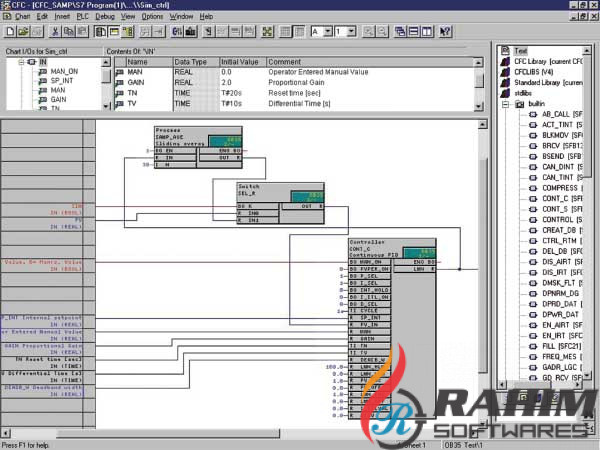Click the yellow-green overview toolbar icon
The height and width of the screenshot is (450, 600).
coord(127,31)
